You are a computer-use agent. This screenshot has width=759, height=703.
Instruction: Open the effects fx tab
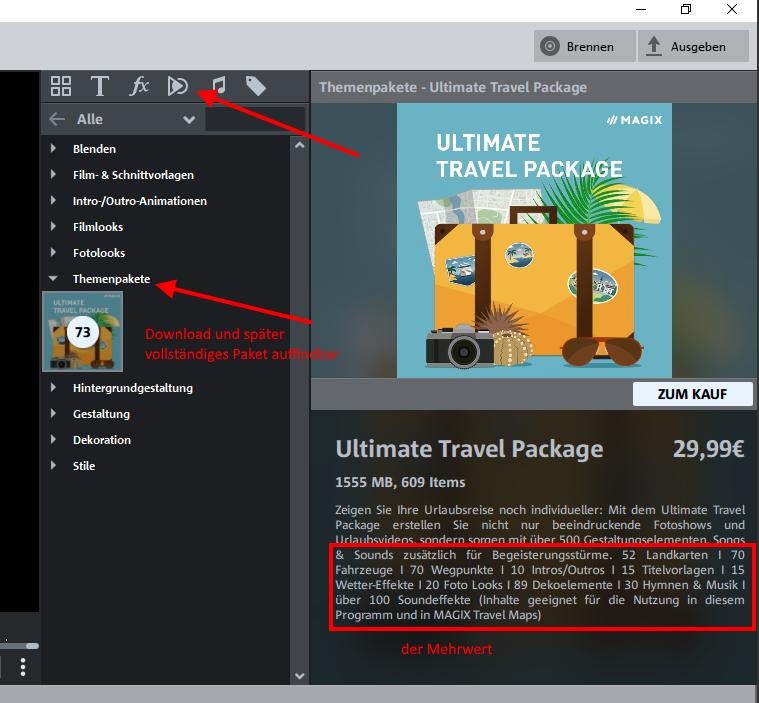point(139,86)
